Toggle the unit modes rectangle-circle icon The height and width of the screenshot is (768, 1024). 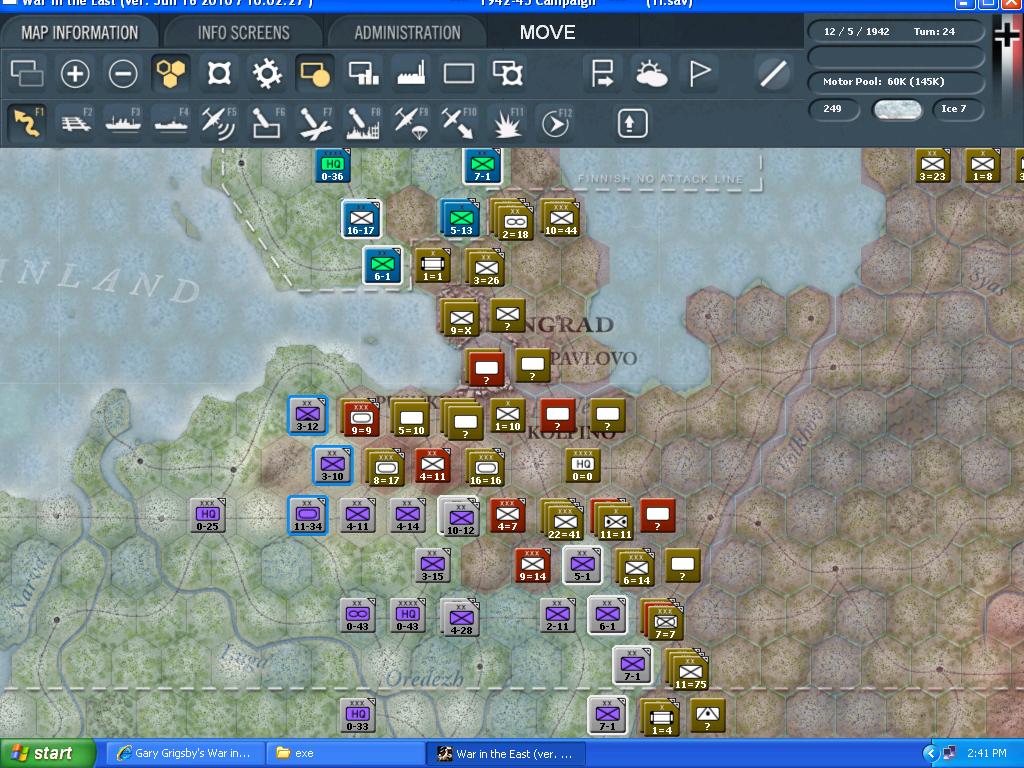coord(315,73)
